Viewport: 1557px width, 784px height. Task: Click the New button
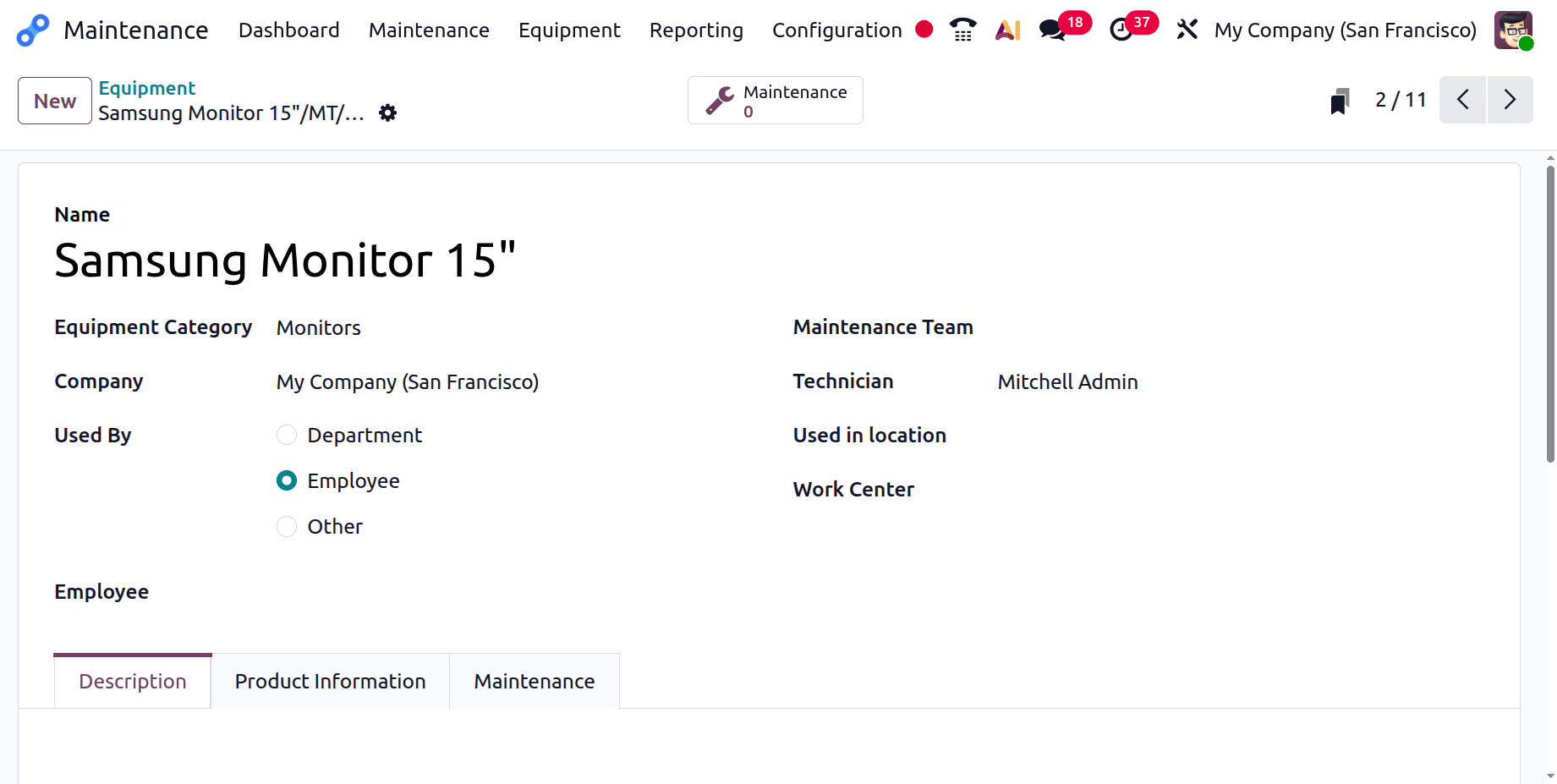[x=55, y=101]
